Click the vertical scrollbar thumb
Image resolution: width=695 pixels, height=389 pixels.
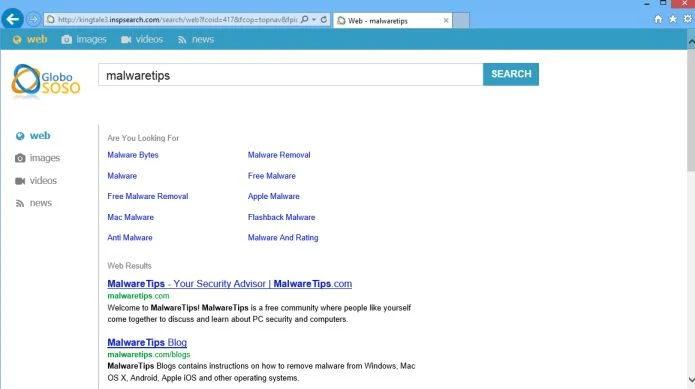point(691,109)
